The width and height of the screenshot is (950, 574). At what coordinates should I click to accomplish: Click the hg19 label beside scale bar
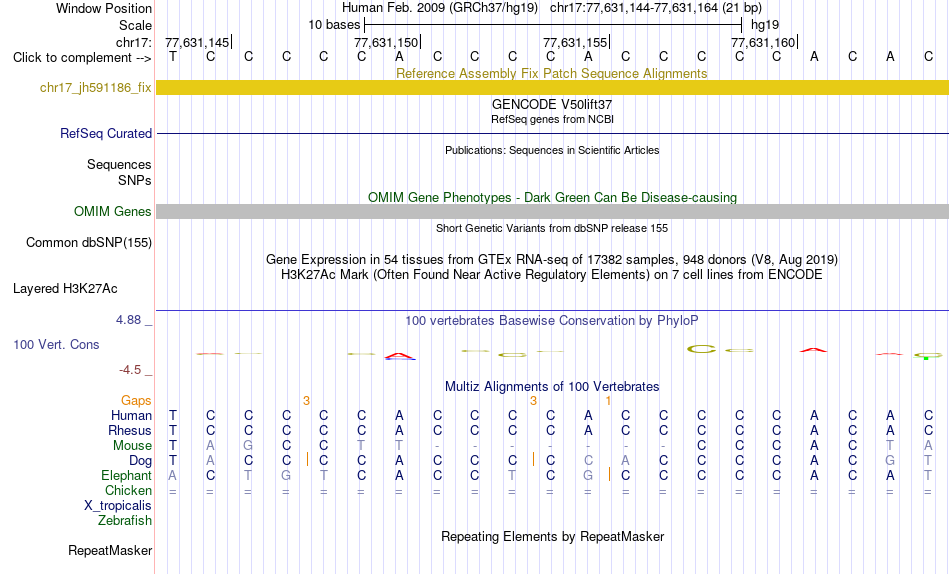[765, 25]
